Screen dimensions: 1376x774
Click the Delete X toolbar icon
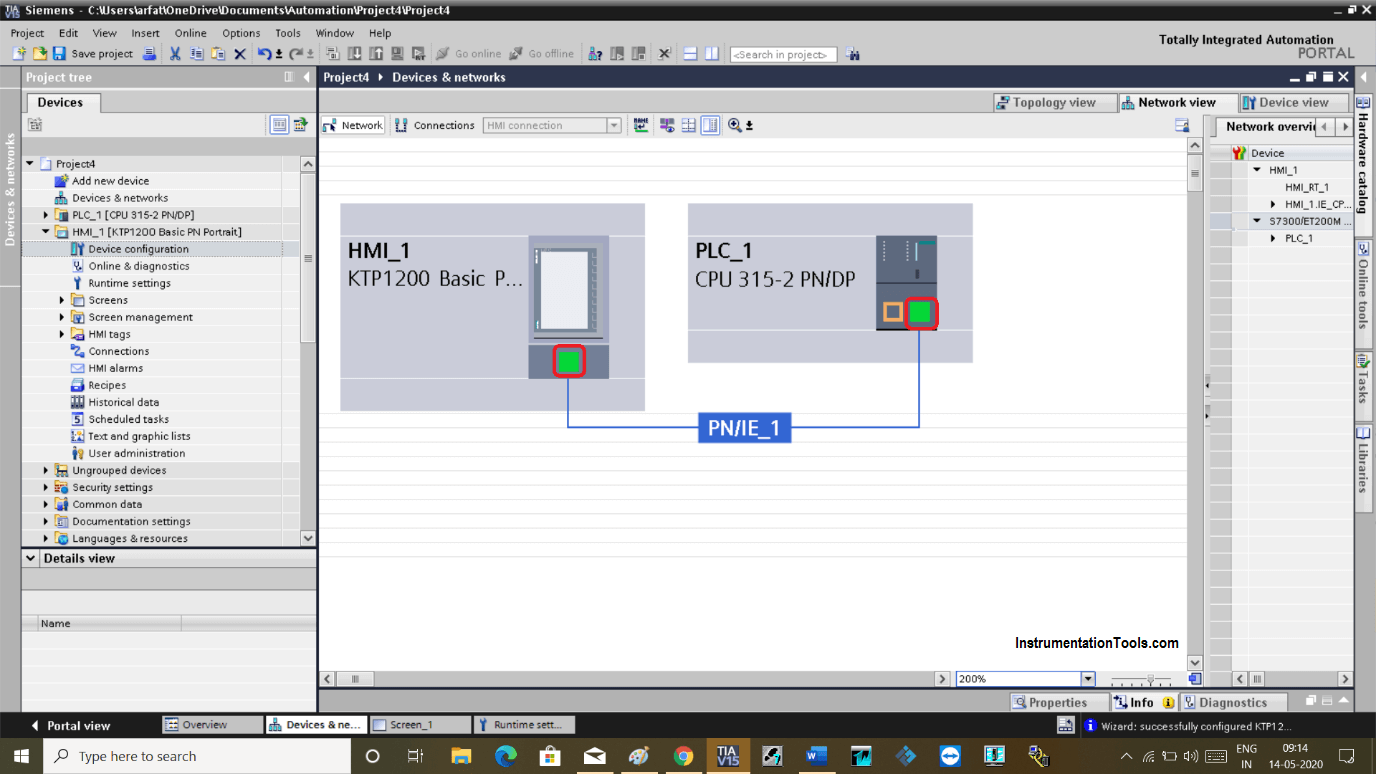[240, 54]
